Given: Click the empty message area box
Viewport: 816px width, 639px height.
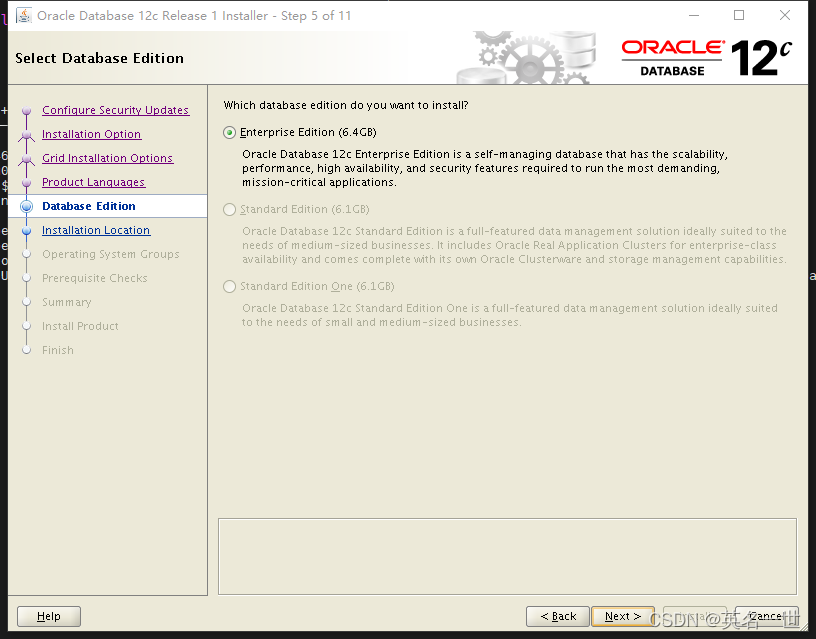Looking at the screenshot, I should click(x=507, y=556).
